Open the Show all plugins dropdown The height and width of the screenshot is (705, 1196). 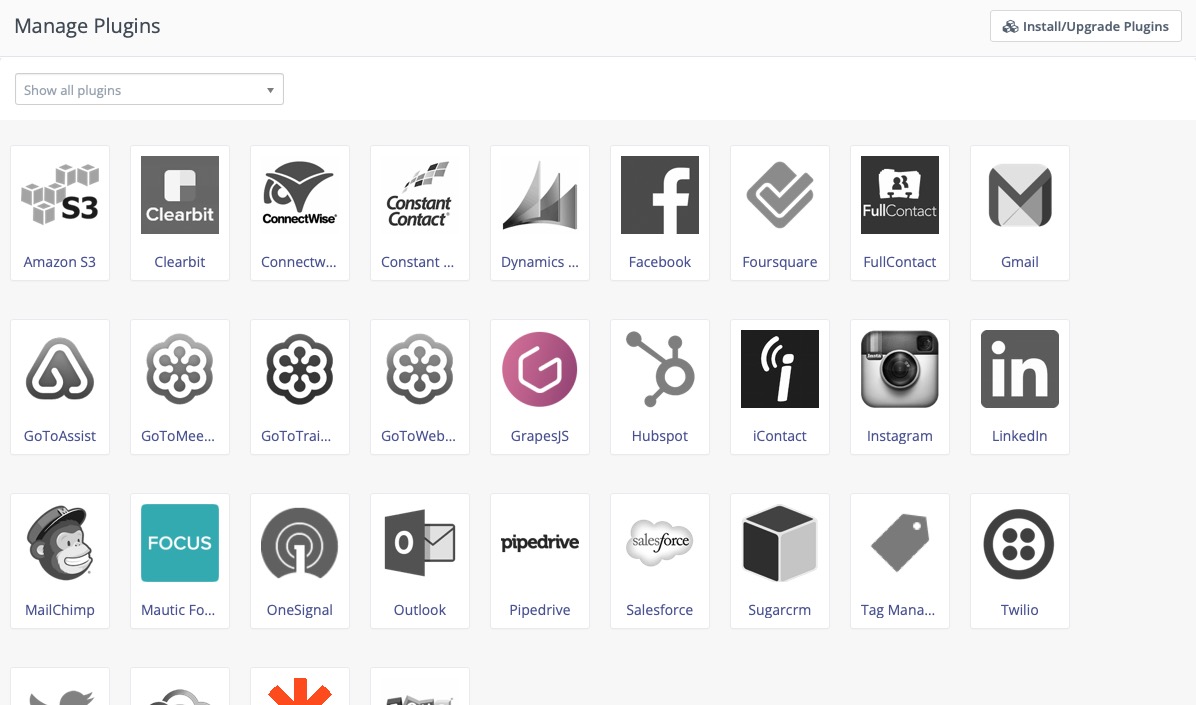point(149,89)
